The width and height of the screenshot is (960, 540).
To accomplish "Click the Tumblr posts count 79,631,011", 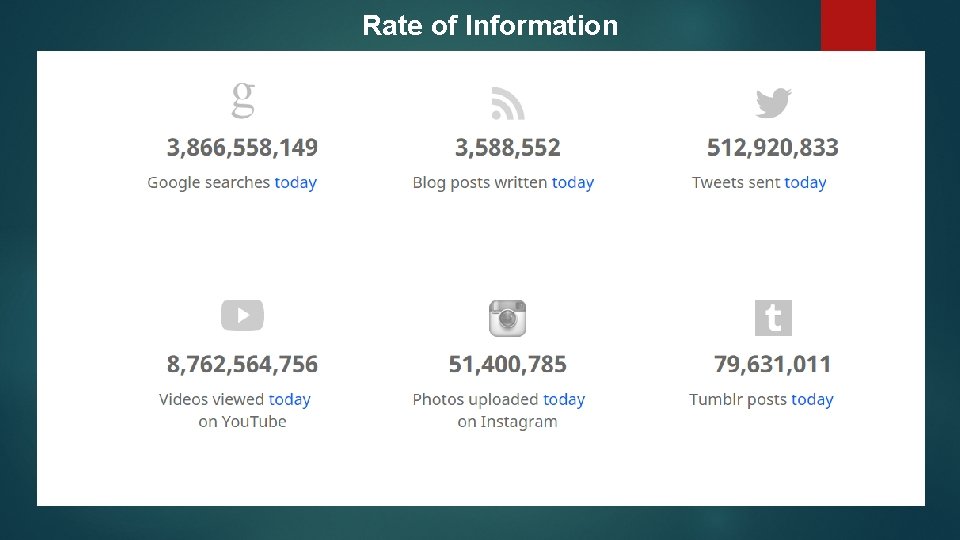I will [x=773, y=364].
